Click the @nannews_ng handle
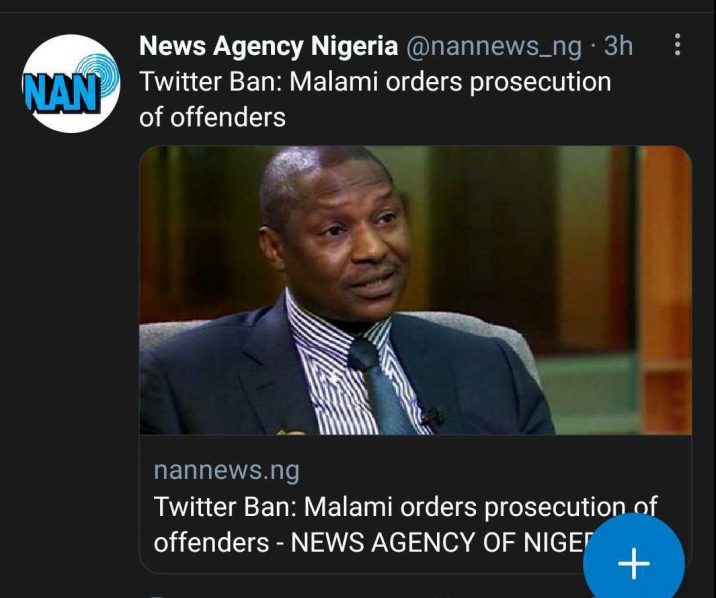The width and height of the screenshot is (716, 598). pos(492,46)
